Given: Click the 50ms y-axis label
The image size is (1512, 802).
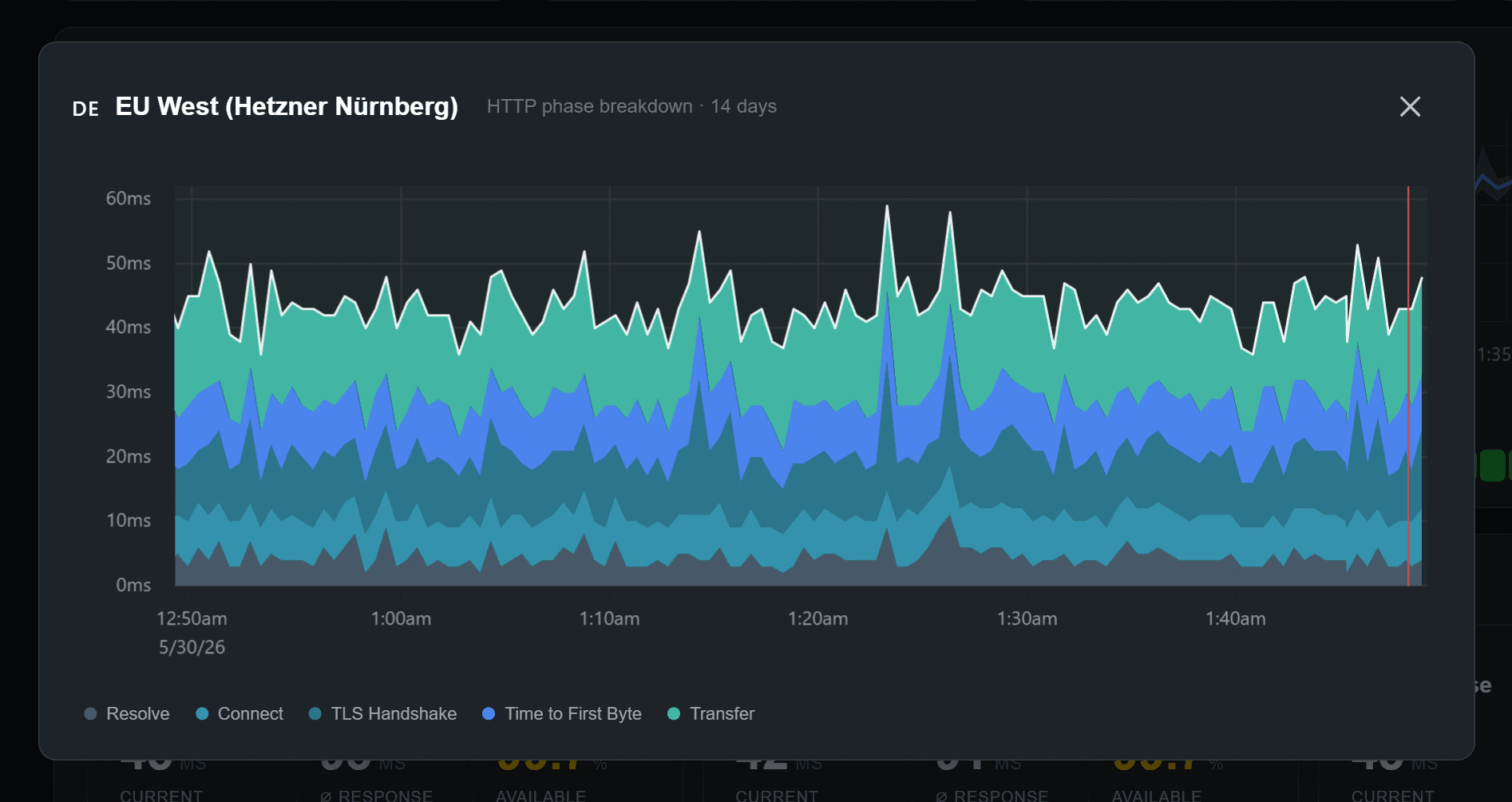Looking at the screenshot, I should click(129, 263).
